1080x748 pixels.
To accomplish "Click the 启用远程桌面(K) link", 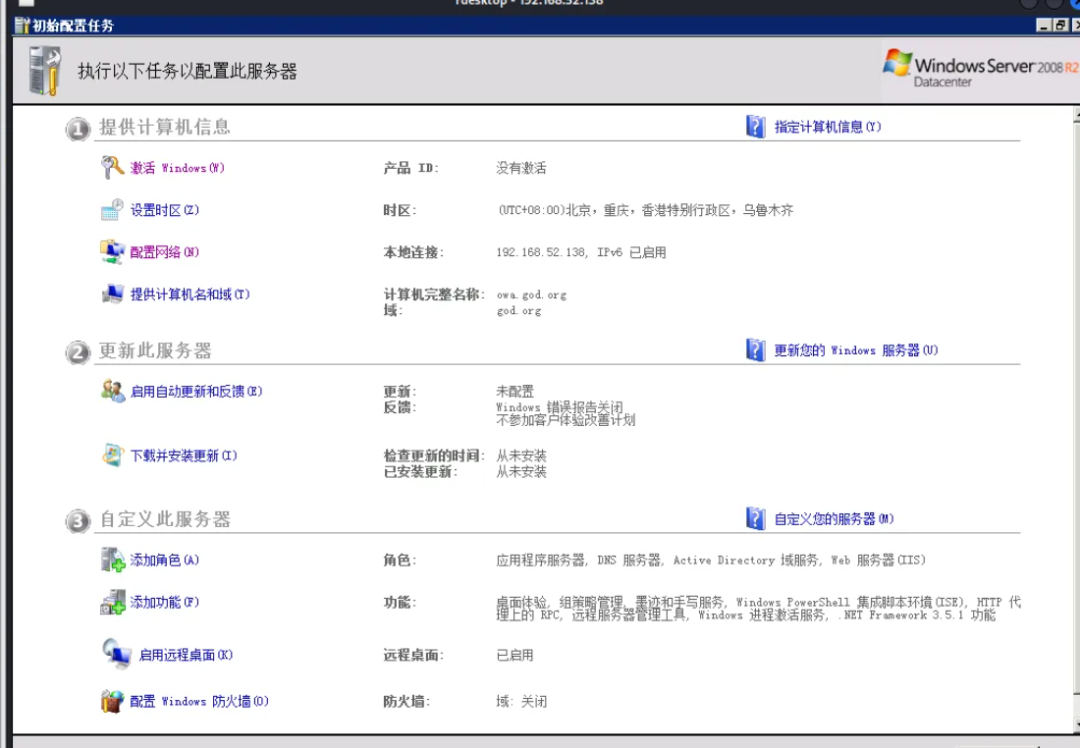I will tap(186, 654).
